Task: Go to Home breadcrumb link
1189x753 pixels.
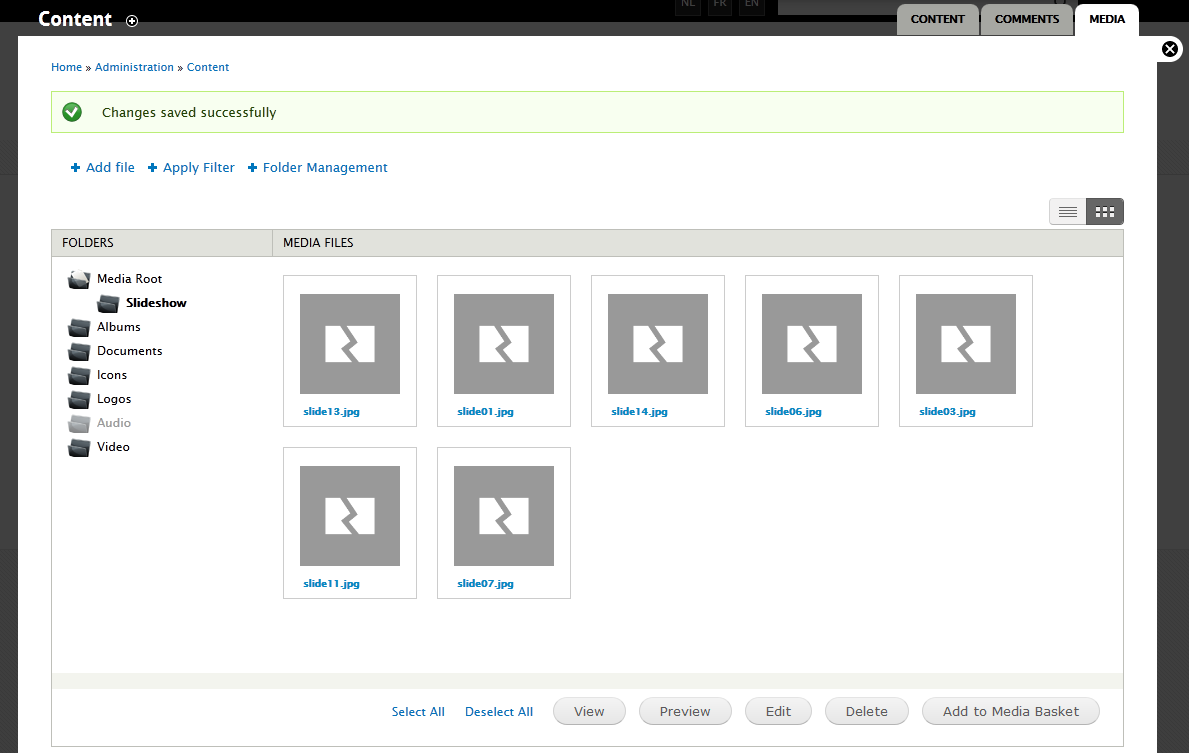Action: pos(66,67)
